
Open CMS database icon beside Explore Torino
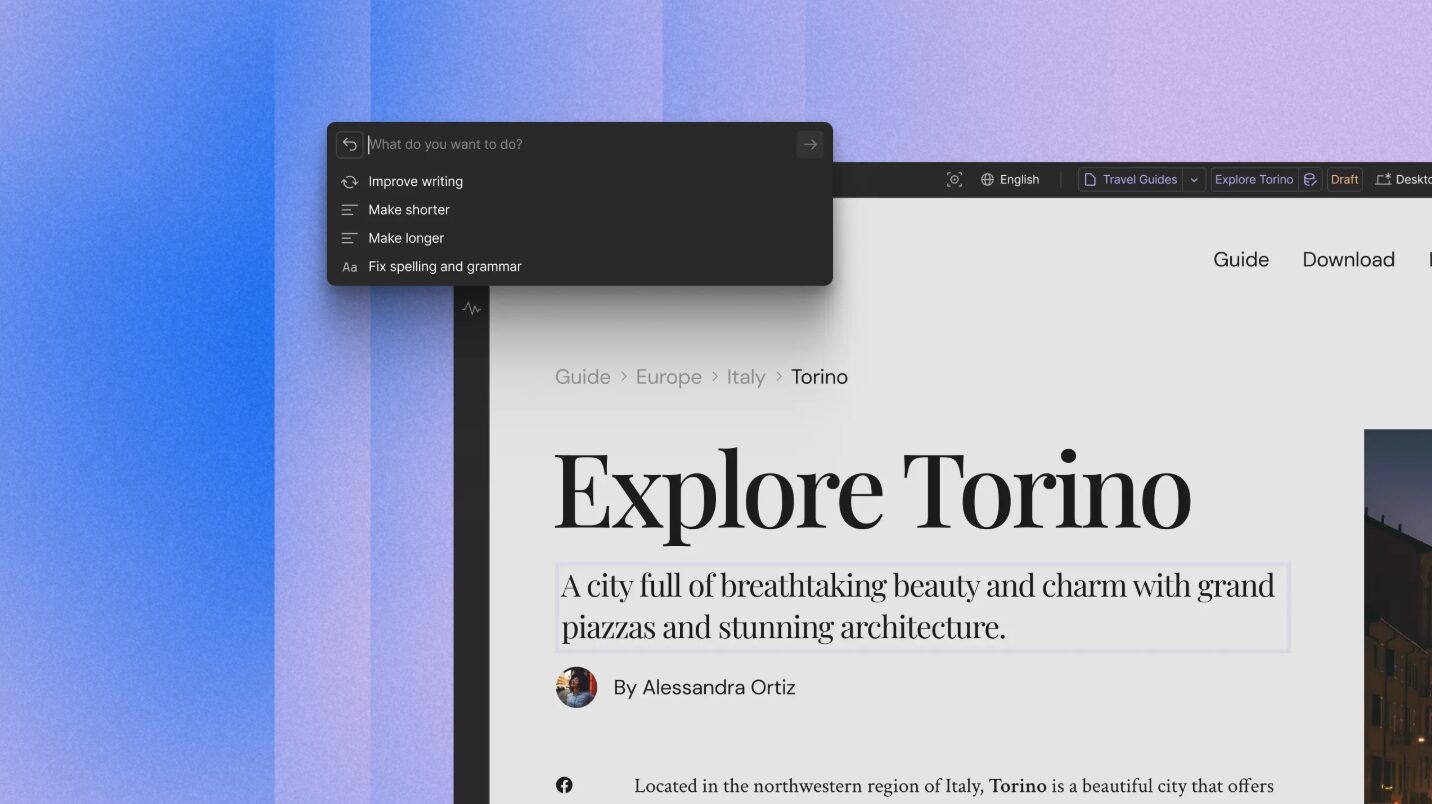1310,180
